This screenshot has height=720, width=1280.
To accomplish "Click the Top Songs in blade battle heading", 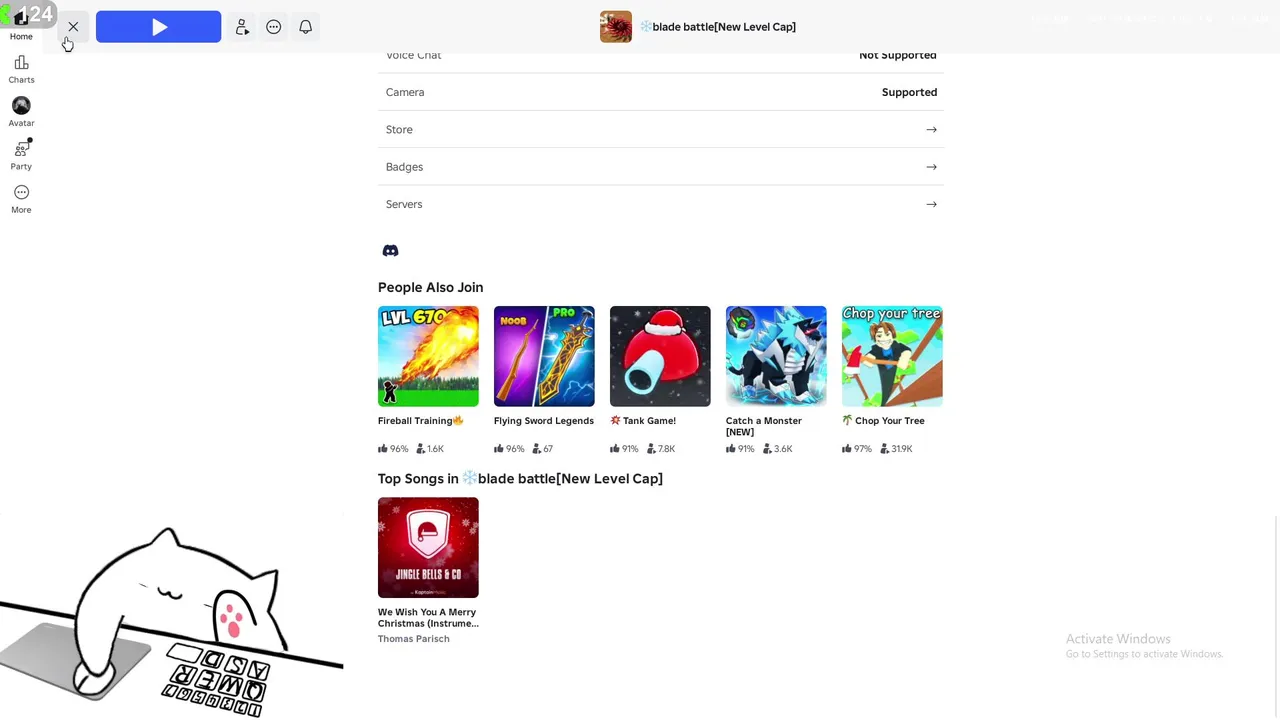I will pos(520,479).
